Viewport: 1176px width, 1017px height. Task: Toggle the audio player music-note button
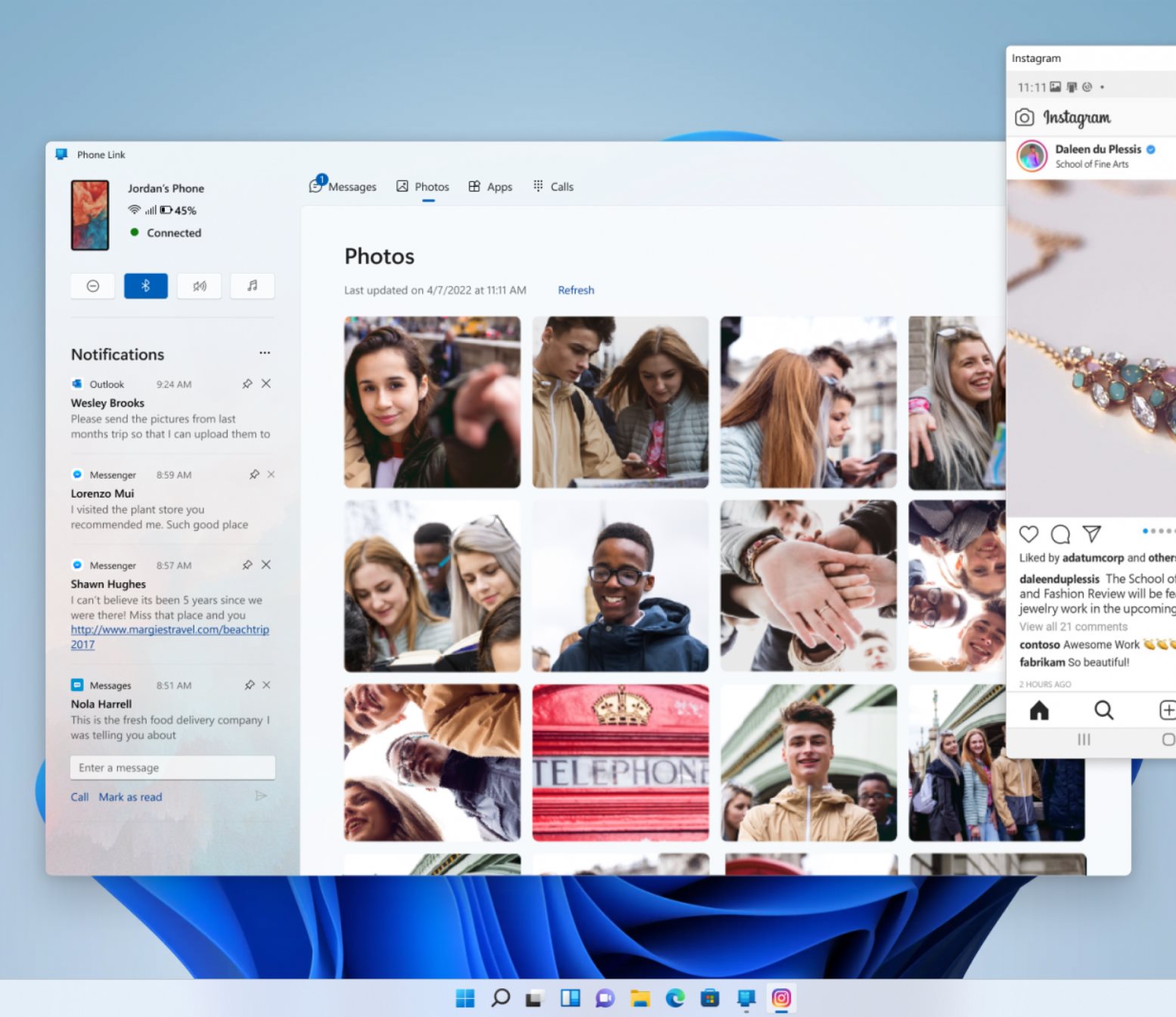[x=252, y=286]
